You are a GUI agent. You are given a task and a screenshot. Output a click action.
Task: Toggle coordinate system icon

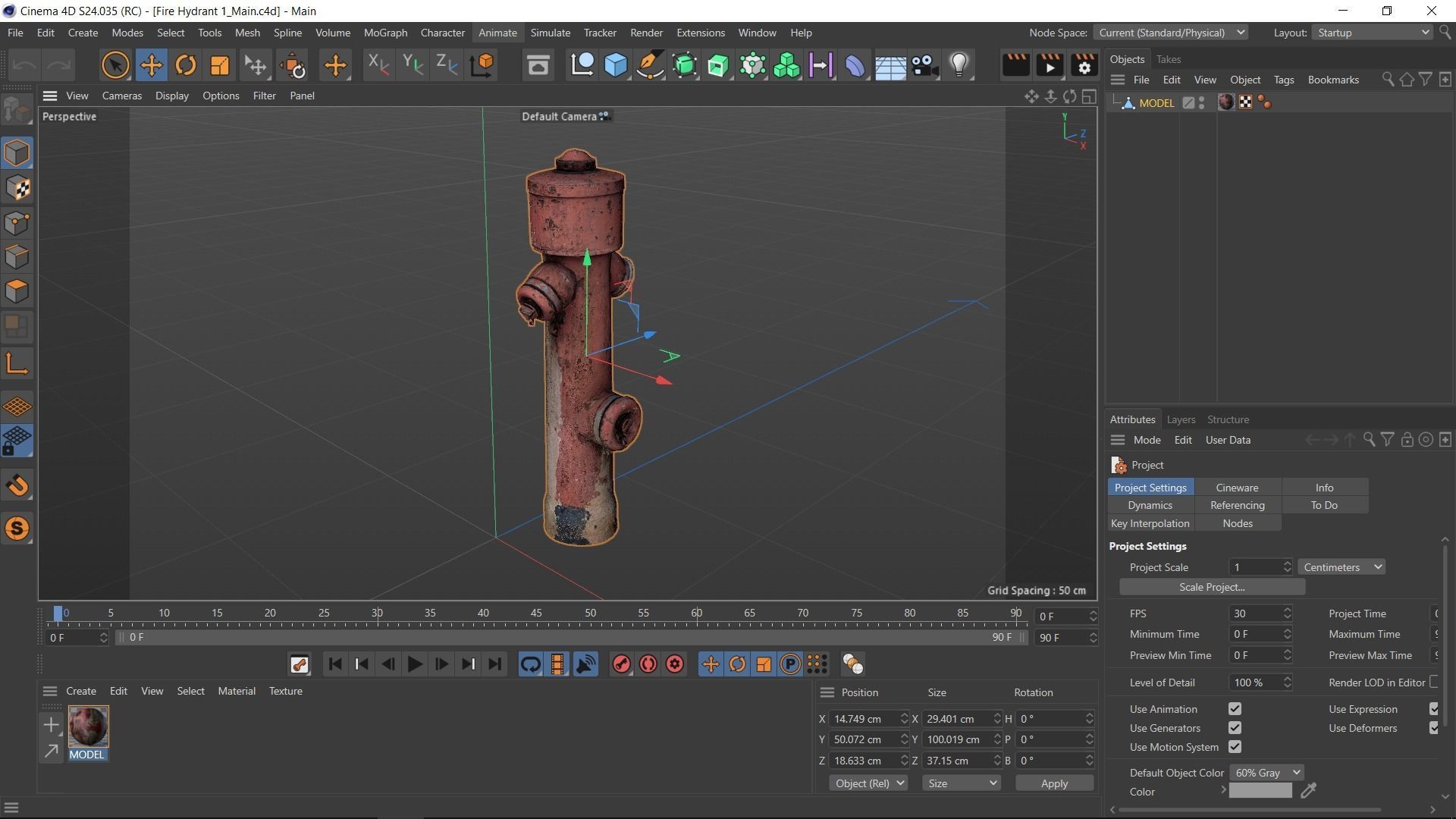pos(482,65)
